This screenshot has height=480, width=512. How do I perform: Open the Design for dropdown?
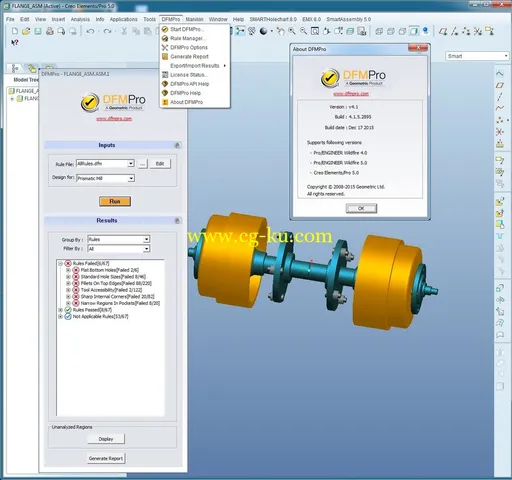point(131,178)
